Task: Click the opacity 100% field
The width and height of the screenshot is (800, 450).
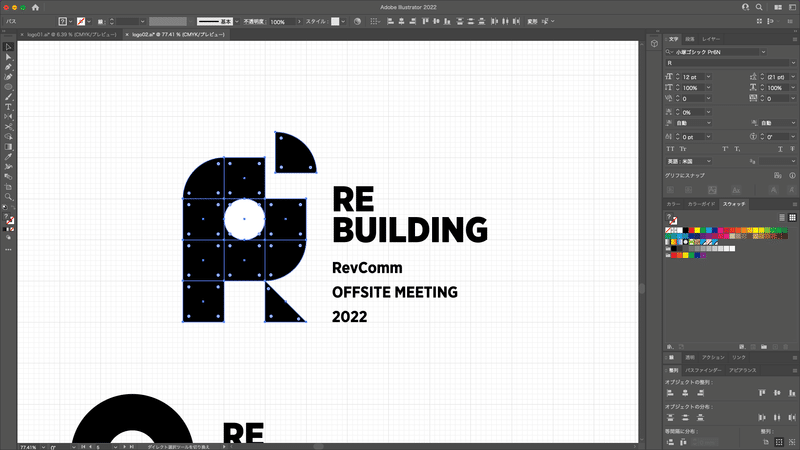Action: click(282, 21)
